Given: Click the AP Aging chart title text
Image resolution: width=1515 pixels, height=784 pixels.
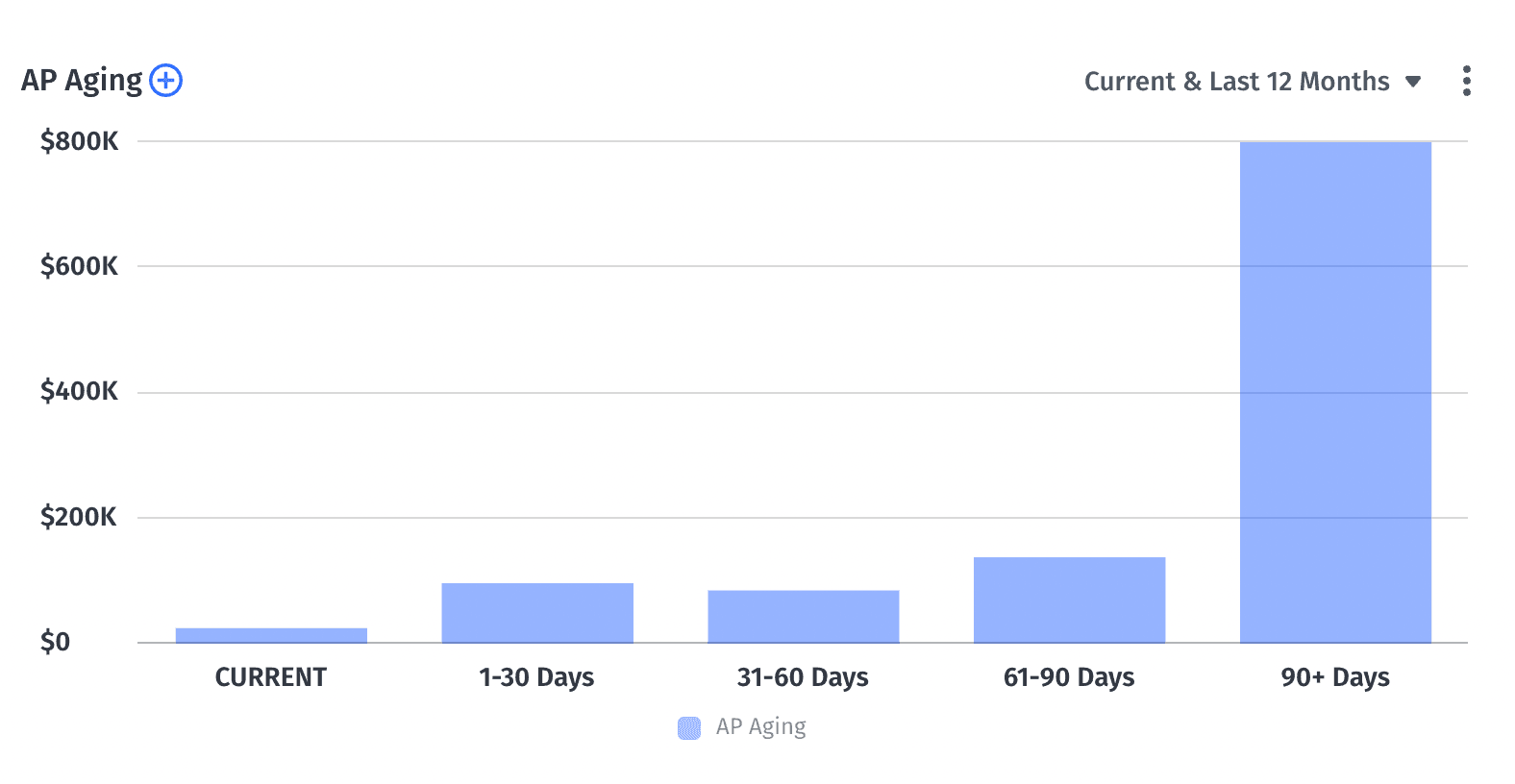Looking at the screenshot, I should coord(82,81).
